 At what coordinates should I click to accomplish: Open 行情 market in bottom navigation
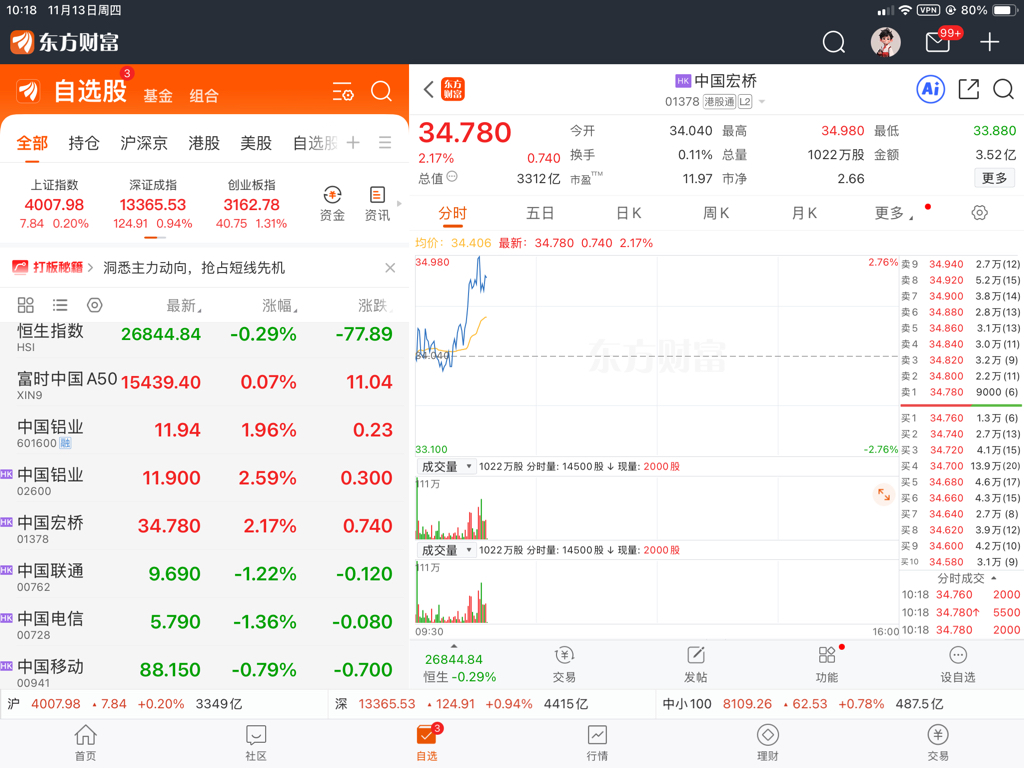coord(597,743)
